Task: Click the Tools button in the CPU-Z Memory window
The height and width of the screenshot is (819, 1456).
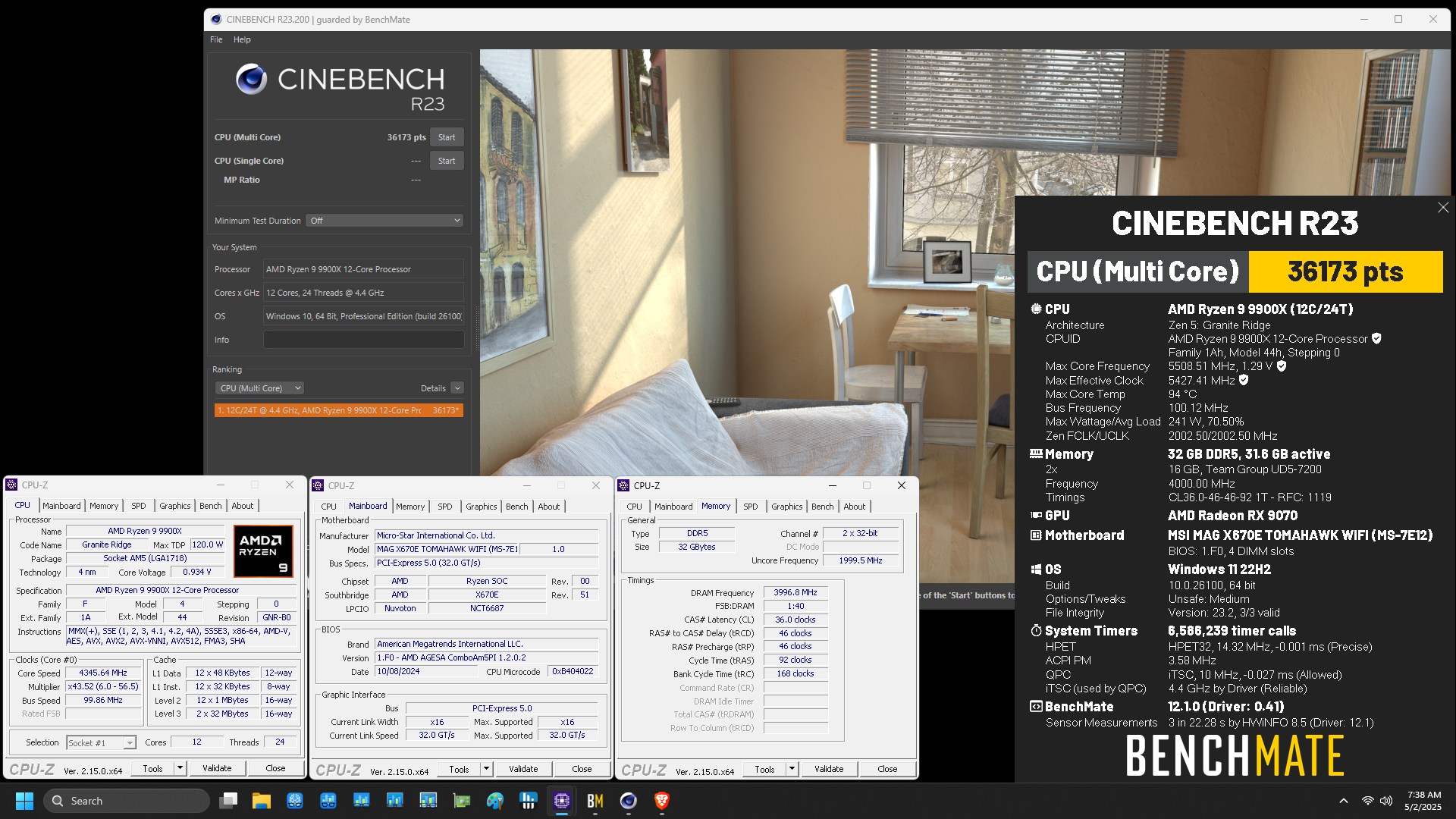Action: [764, 769]
